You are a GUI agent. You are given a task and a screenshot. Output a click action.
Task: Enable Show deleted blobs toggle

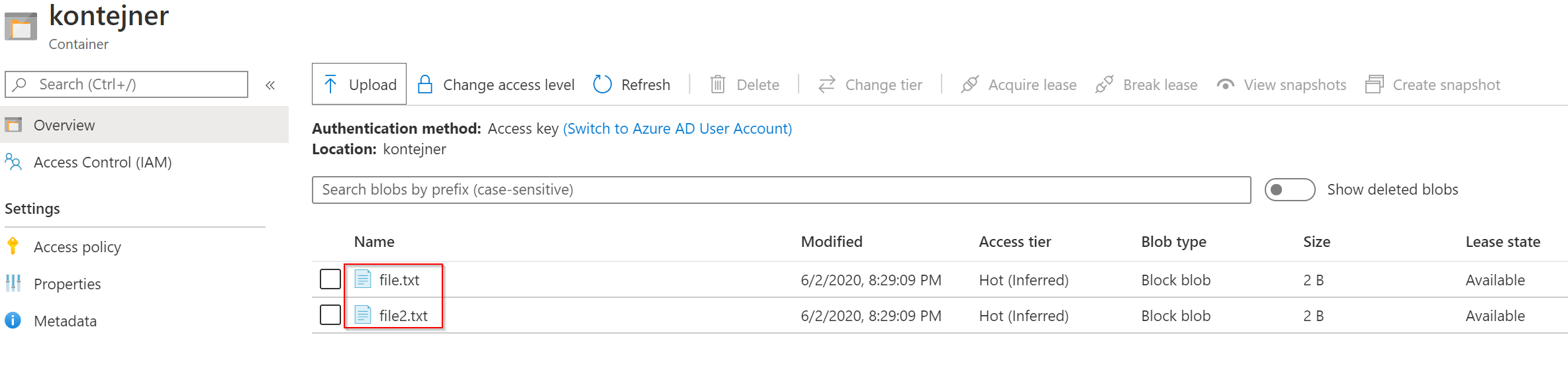pyautogui.click(x=1289, y=190)
